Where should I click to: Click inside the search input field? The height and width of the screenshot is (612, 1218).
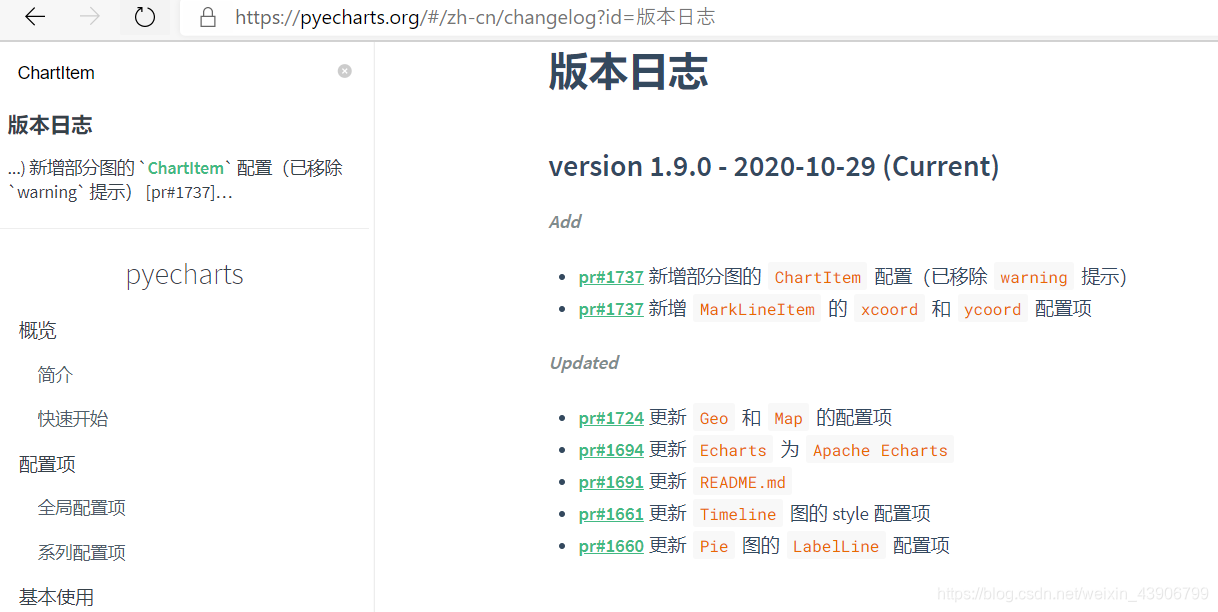[150, 72]
